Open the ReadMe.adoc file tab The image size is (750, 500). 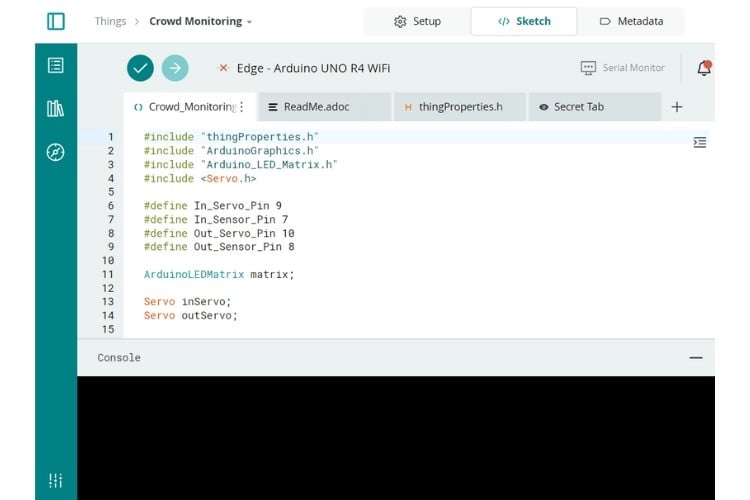pos(325,107)
